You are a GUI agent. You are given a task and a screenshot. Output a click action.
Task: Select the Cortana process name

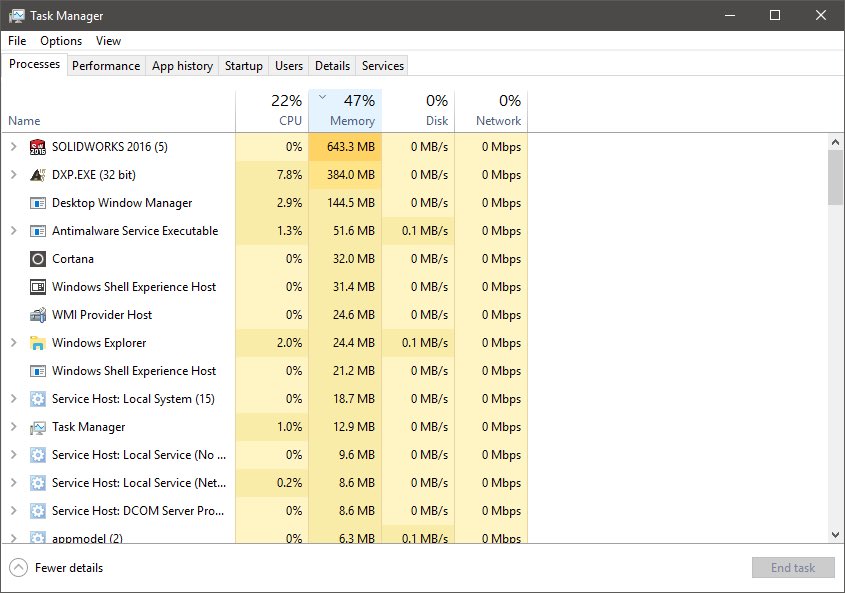73,259
